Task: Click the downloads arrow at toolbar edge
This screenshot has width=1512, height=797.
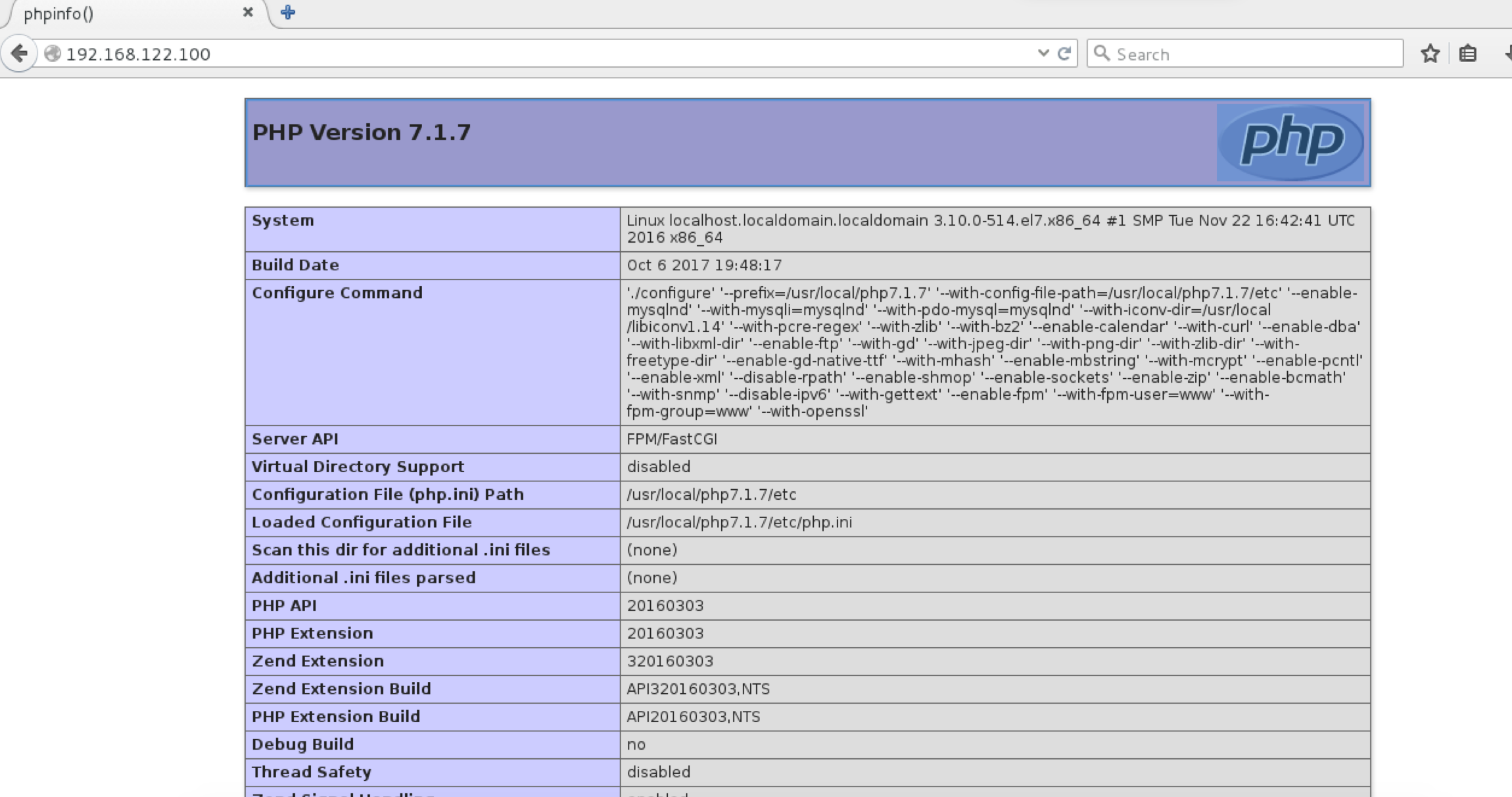Action: 1508,54
